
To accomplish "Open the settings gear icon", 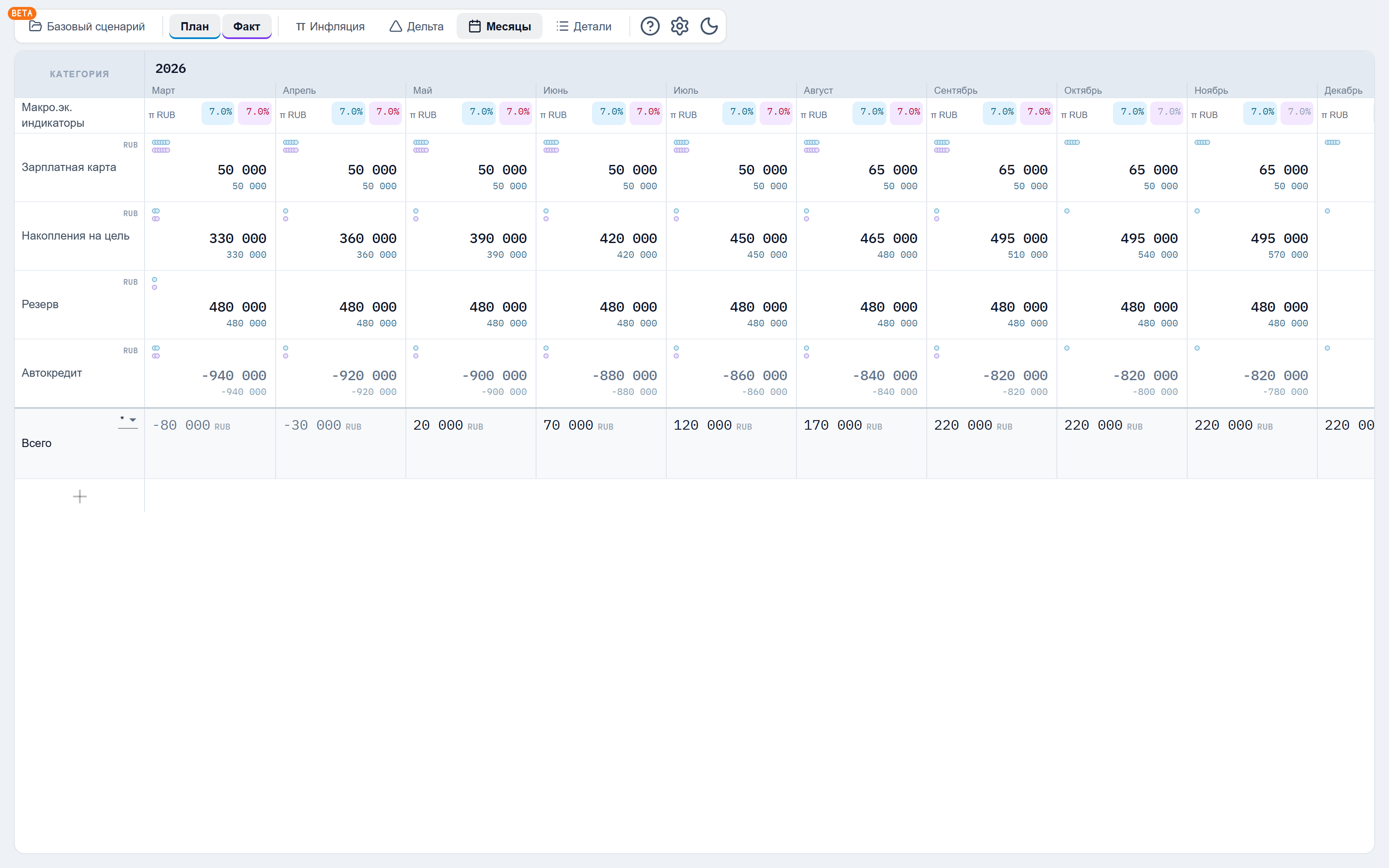I will pos(680,26).
